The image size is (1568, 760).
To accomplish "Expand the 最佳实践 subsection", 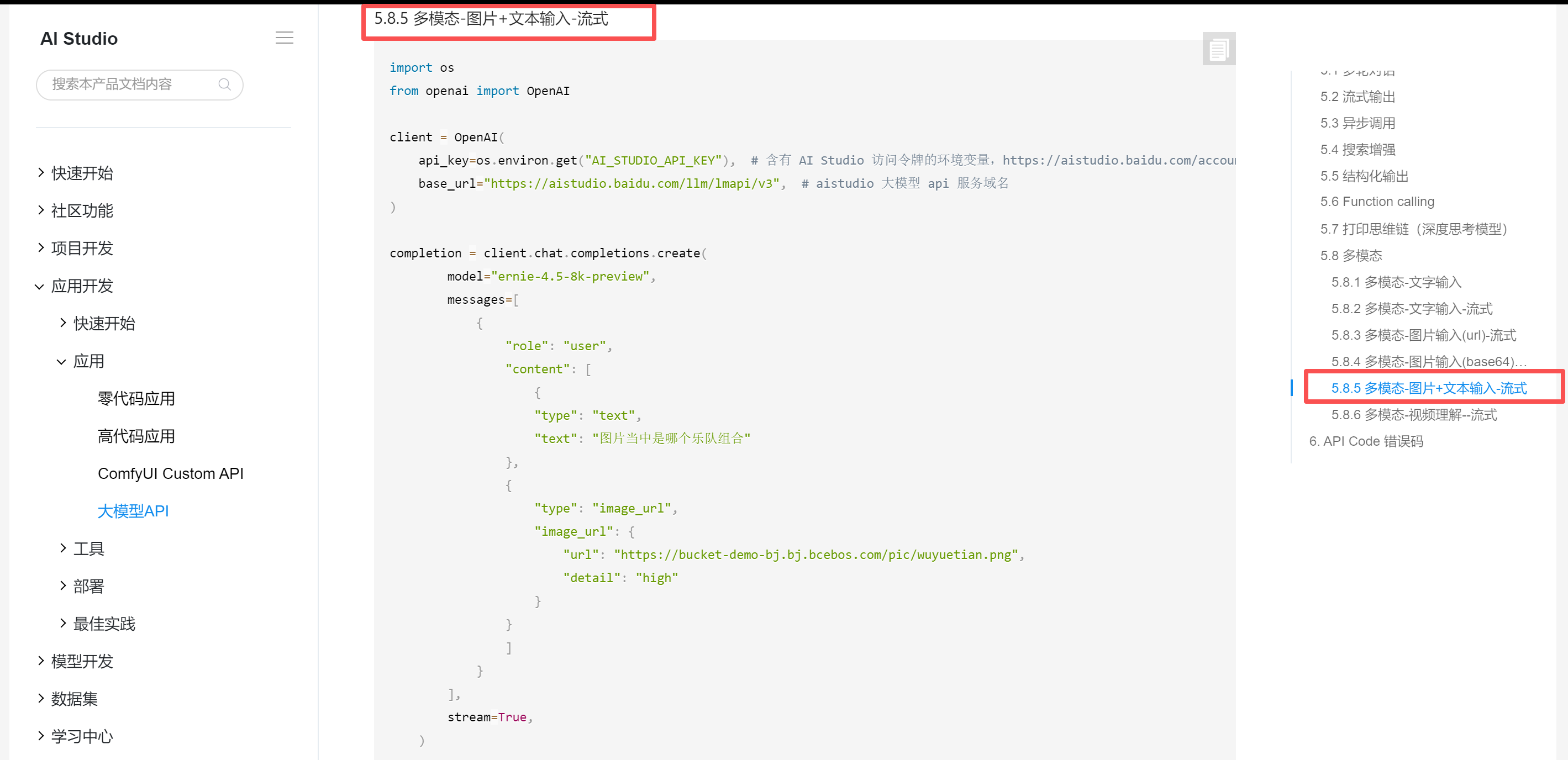I will [103, 624].
